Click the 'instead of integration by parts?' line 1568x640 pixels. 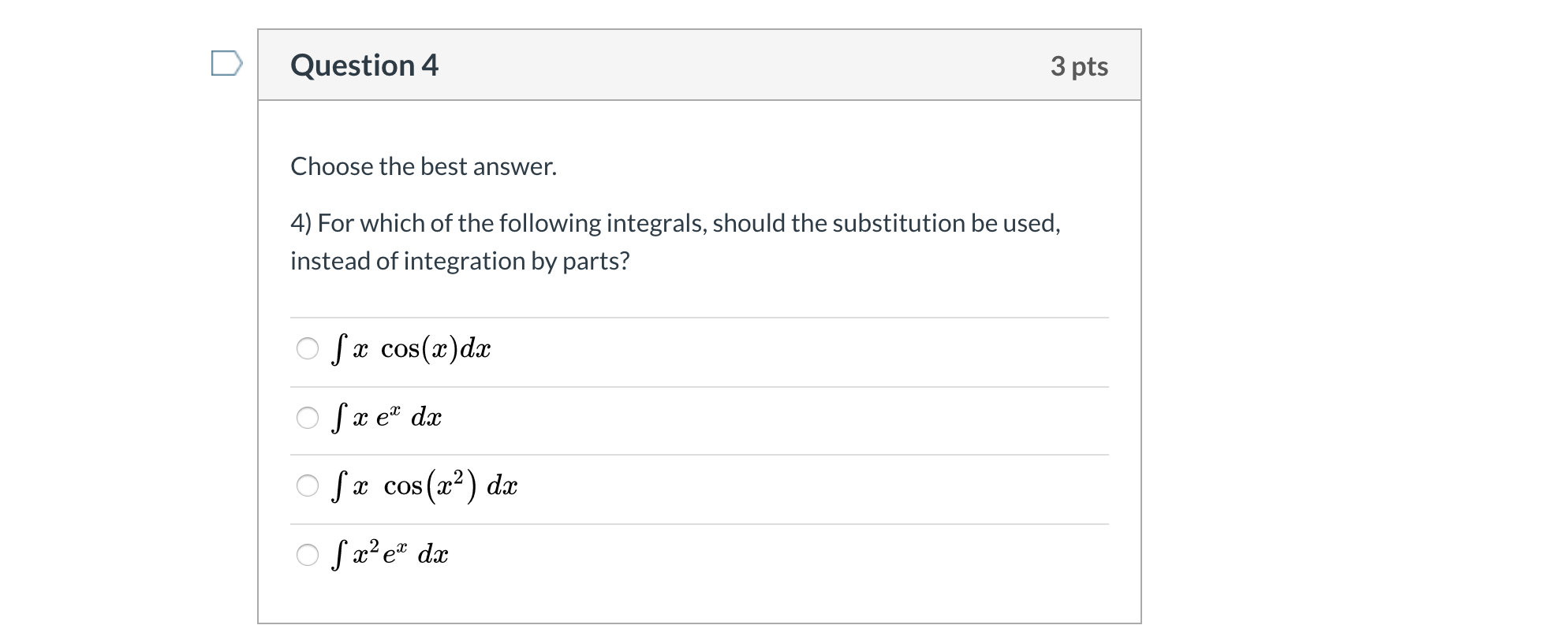[x=460, y=261]
